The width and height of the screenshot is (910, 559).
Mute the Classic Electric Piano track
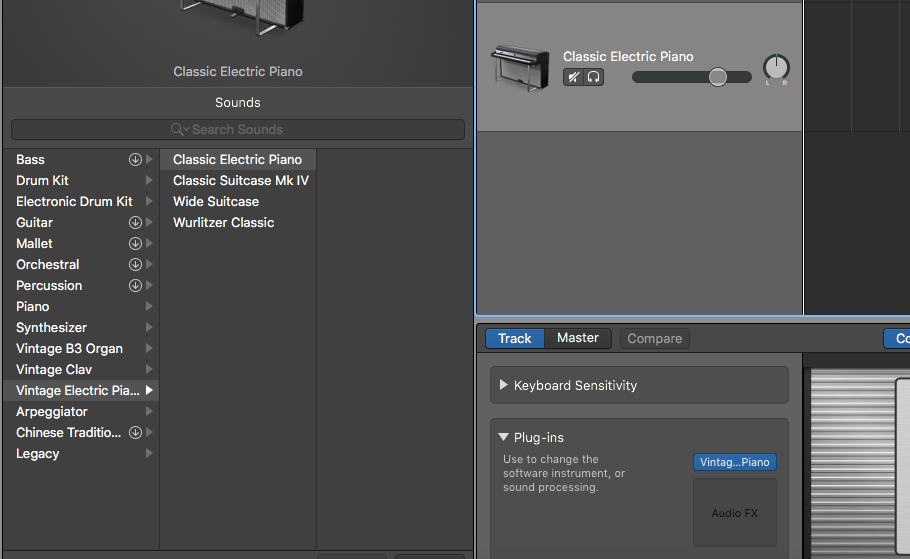[573, 77]
